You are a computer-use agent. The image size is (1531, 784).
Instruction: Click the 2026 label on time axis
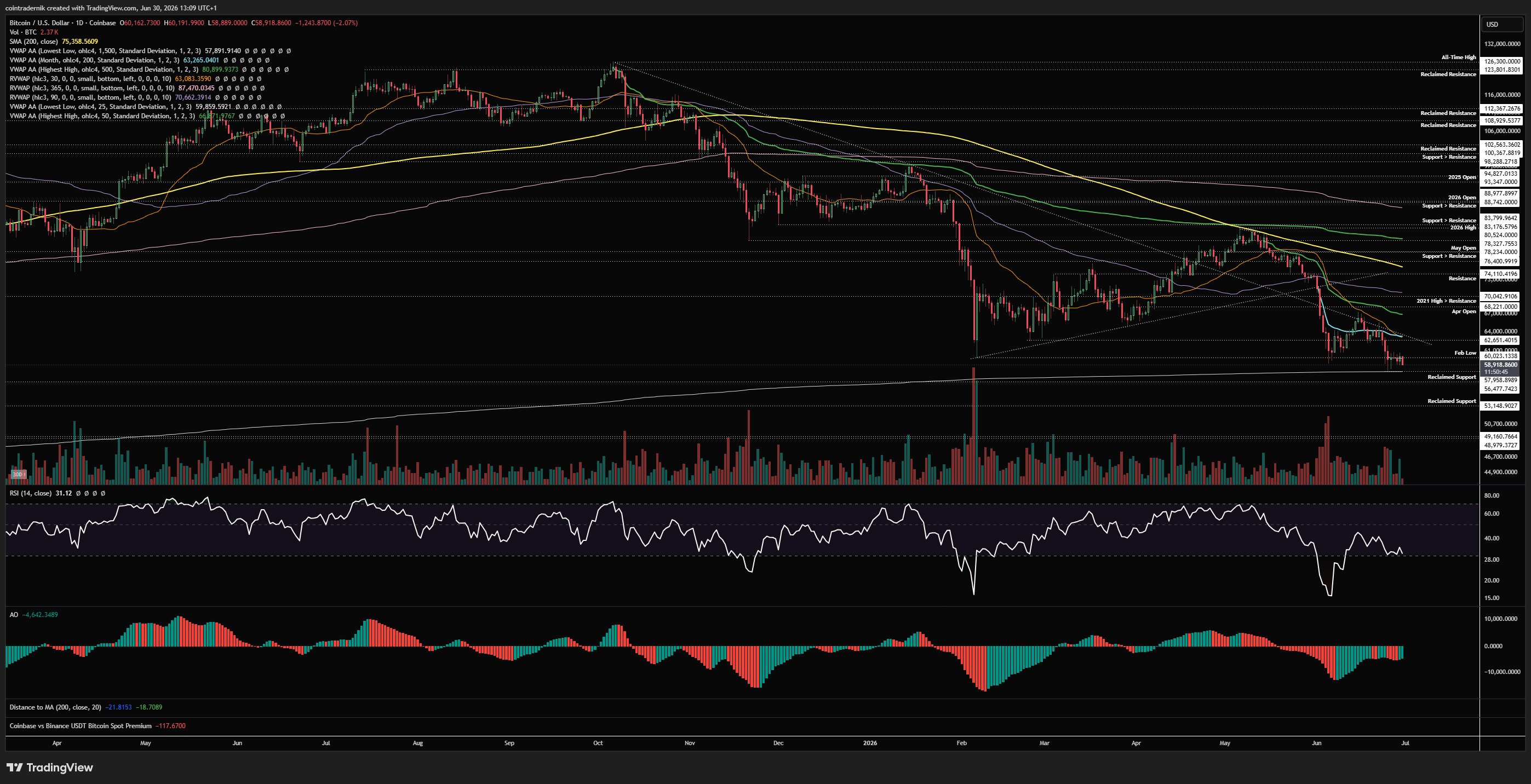pos(870,743)
